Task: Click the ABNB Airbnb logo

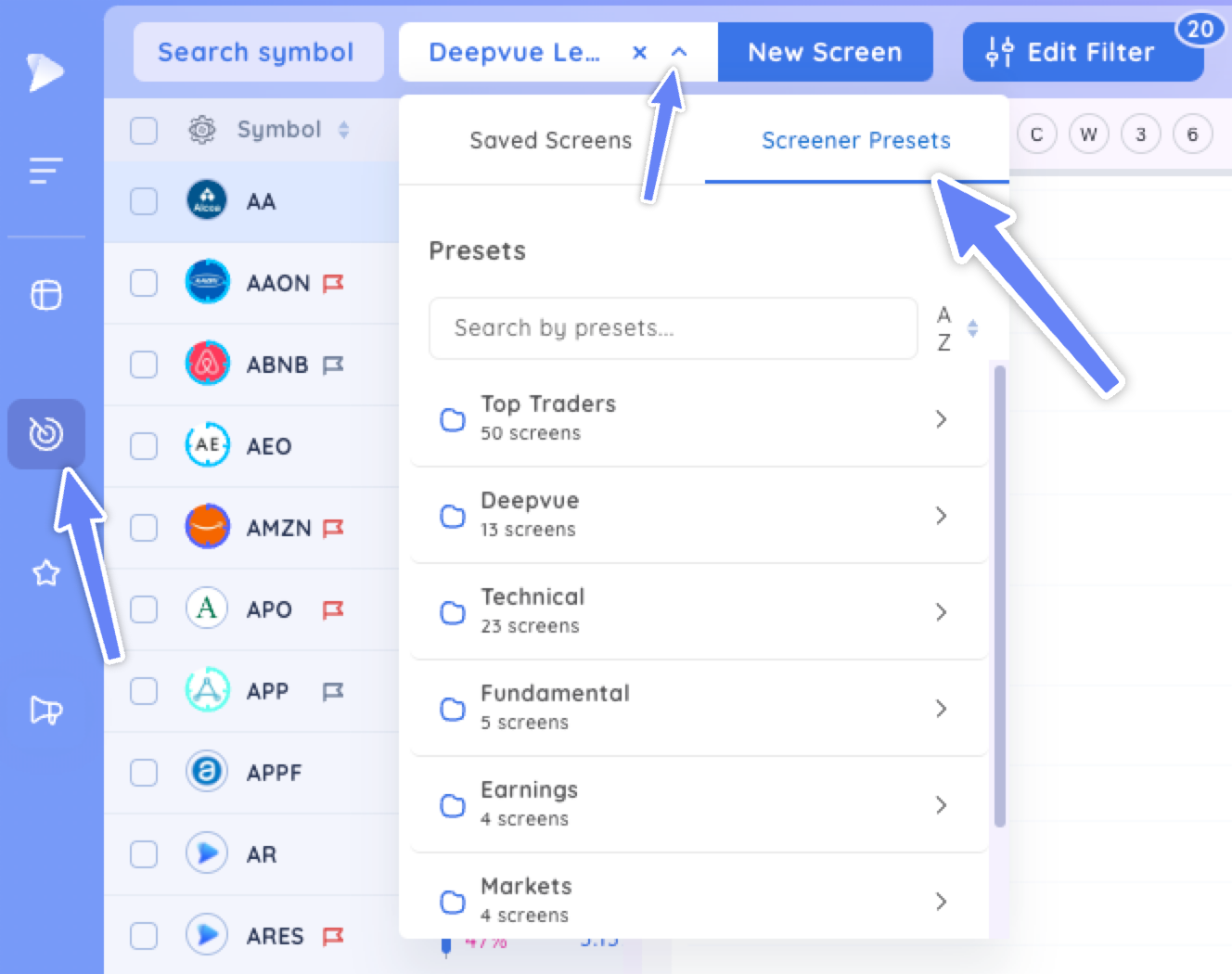Action: click(207, 364)
